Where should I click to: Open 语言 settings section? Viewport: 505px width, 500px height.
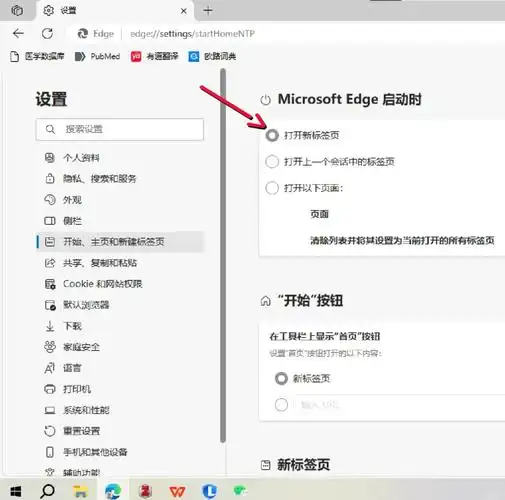(x=120, y=368)
